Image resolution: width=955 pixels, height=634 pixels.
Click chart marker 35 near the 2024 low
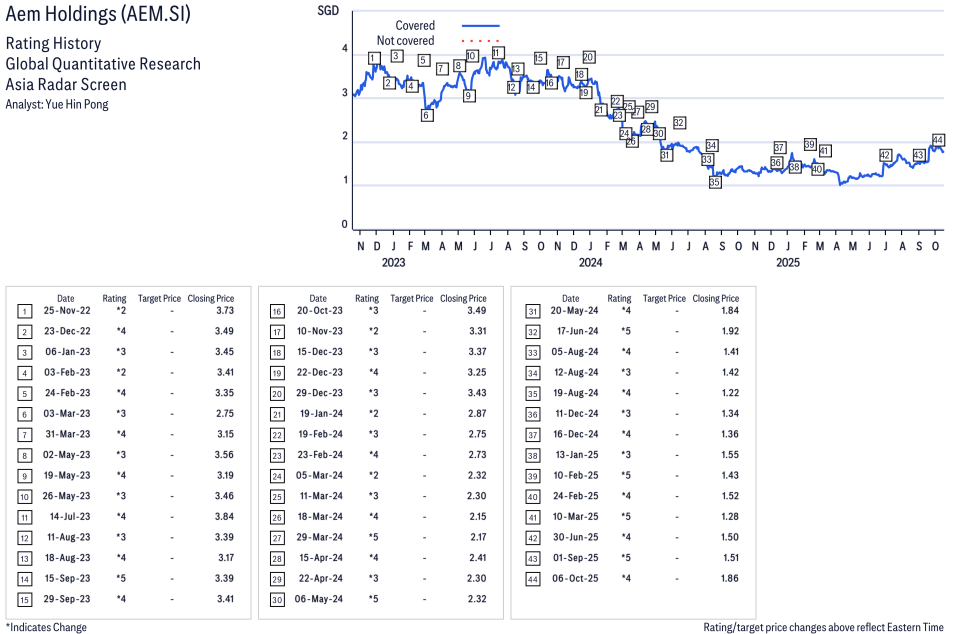(715, 183)
